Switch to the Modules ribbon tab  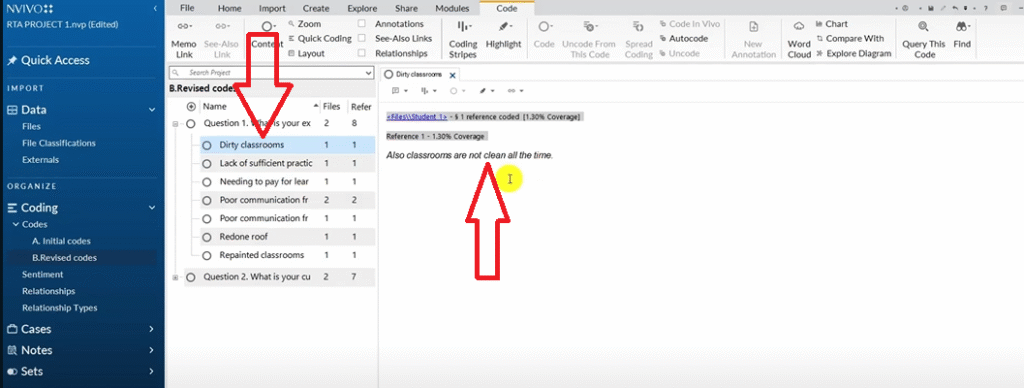tap(452, 8)
